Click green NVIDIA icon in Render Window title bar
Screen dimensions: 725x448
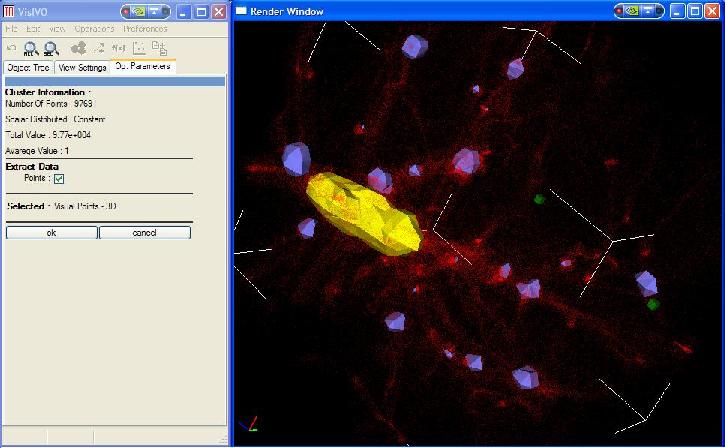632,11
